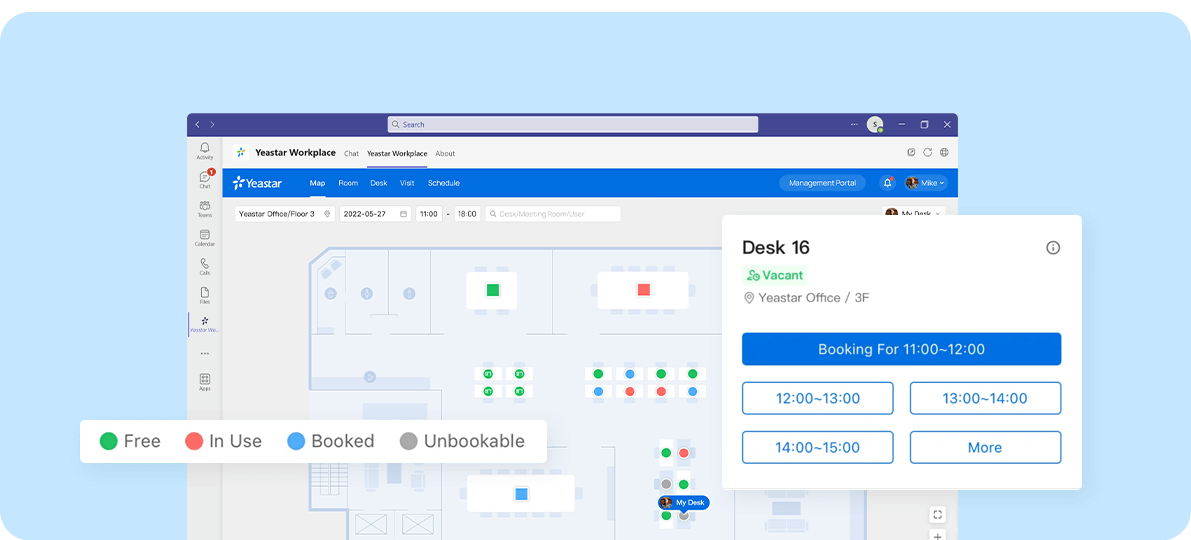The height and width of the screenshot is (540, 1191).
Task: Open the About tab
Action: [445, 153]
